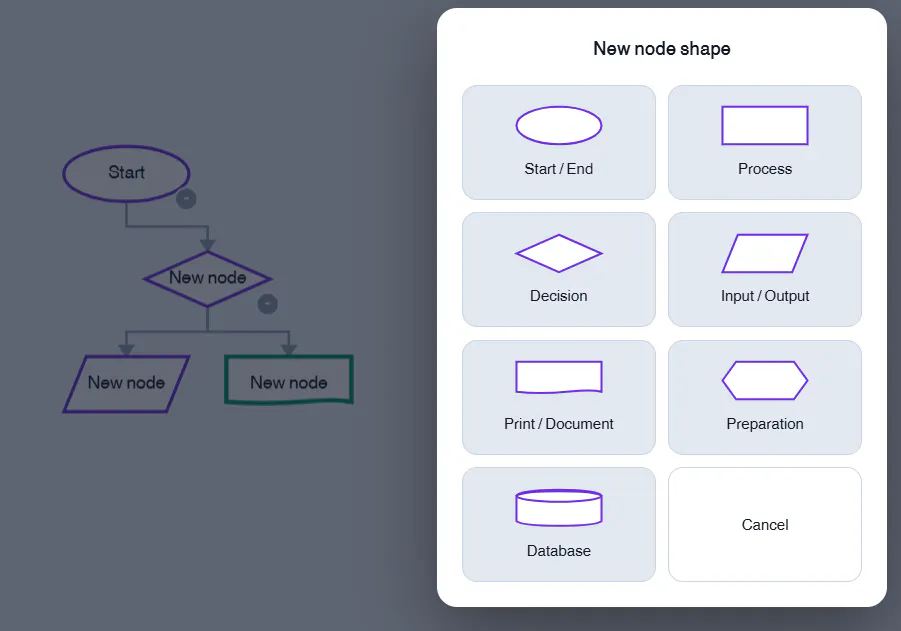901x631 pixels.
Task: Collapse the Start node's children
Action: 186,199
